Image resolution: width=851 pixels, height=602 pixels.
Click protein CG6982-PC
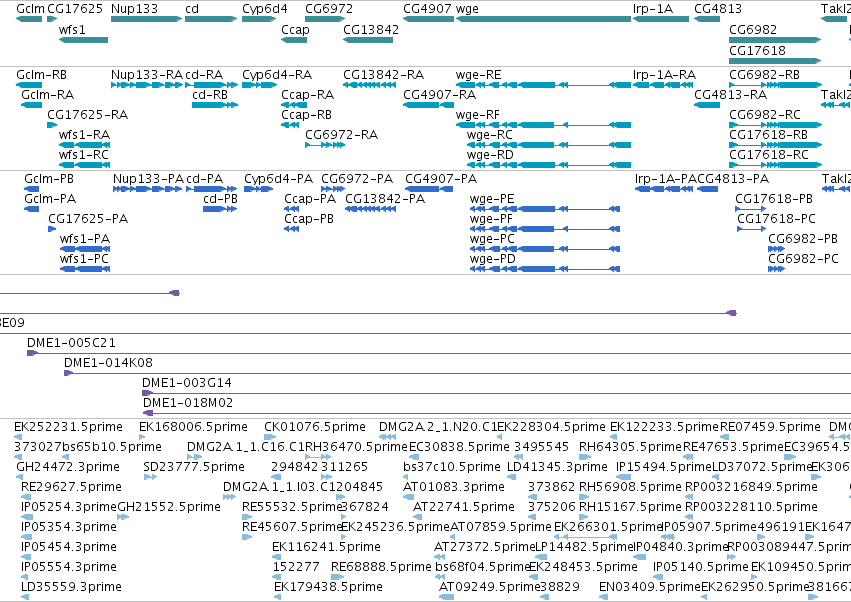[776, 269]
